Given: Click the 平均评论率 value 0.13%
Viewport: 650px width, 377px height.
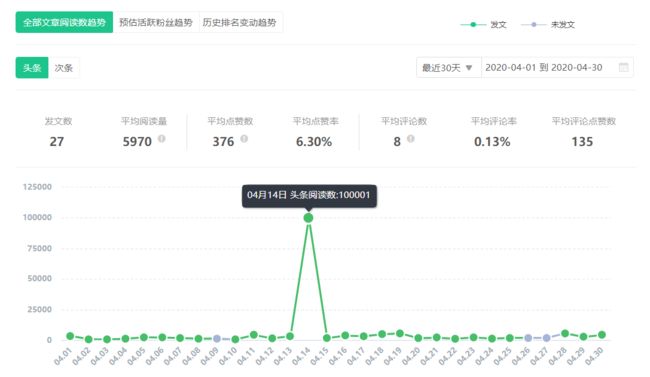Looking at the screenshot, I should click(x=492, y=142).
